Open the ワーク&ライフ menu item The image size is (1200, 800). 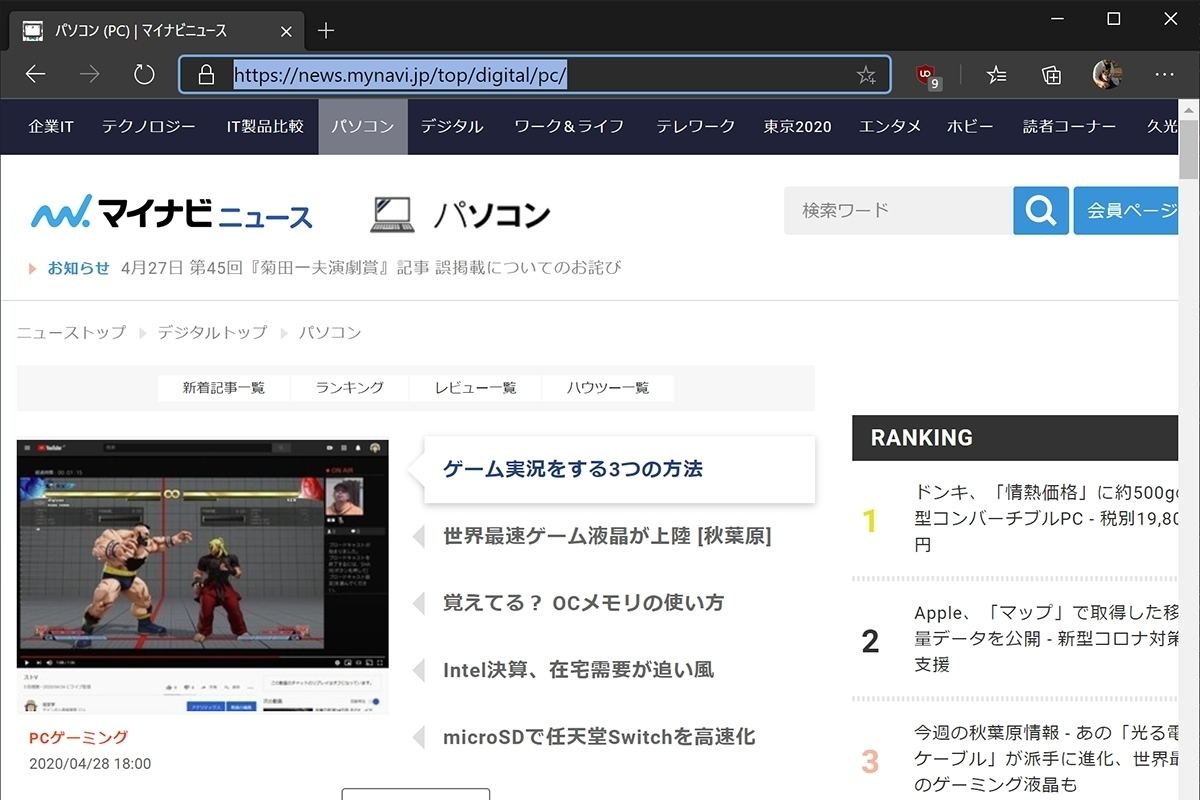(x=569, y=126)
